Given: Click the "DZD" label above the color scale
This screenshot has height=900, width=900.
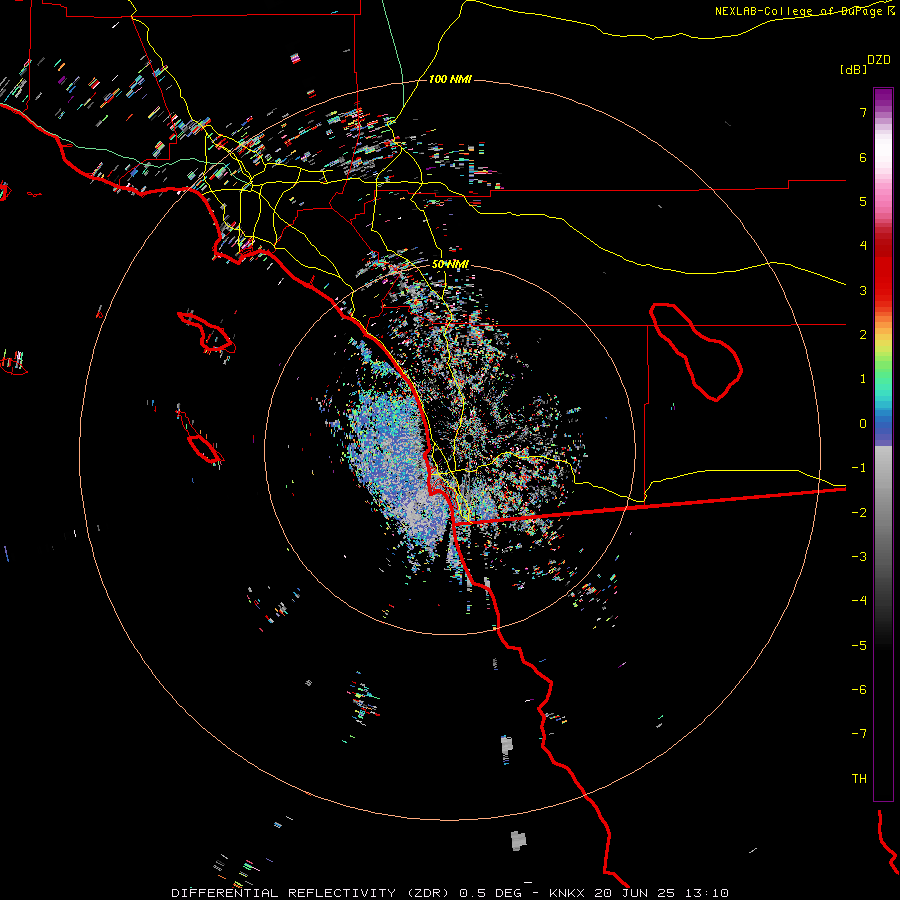Looking at the screenshot, I should tap(879, 60).
